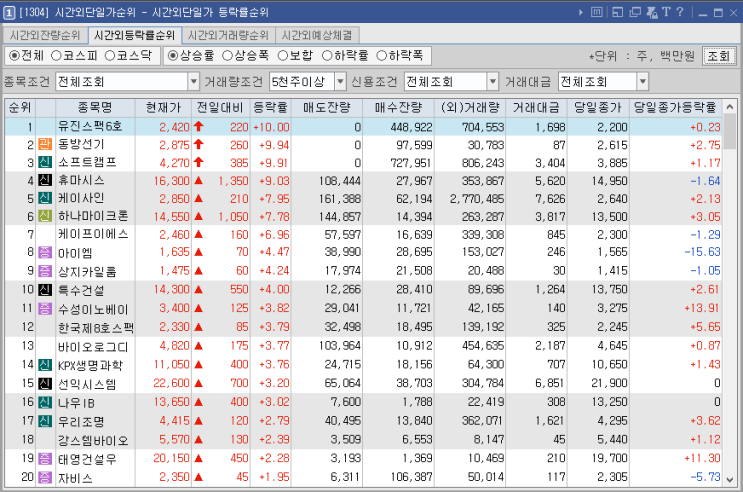Click the teal 신 badge beside 소프트캠프
The image size is (743, 492).
tap(45, 163)
